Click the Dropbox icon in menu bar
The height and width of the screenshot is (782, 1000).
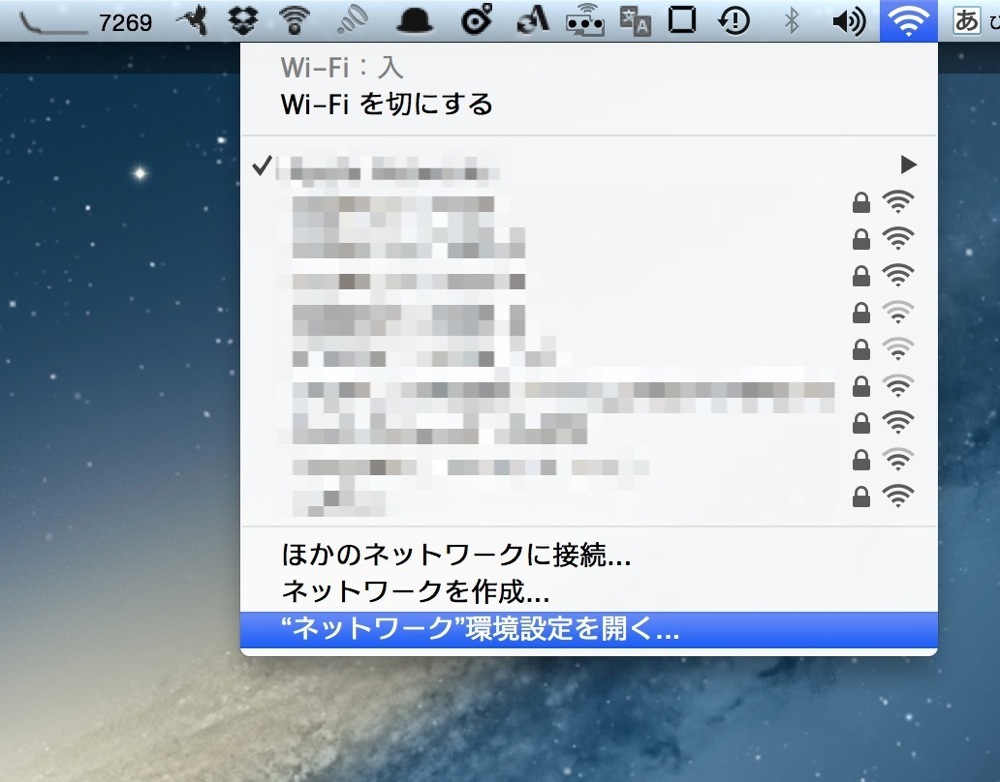pos(243,20)
